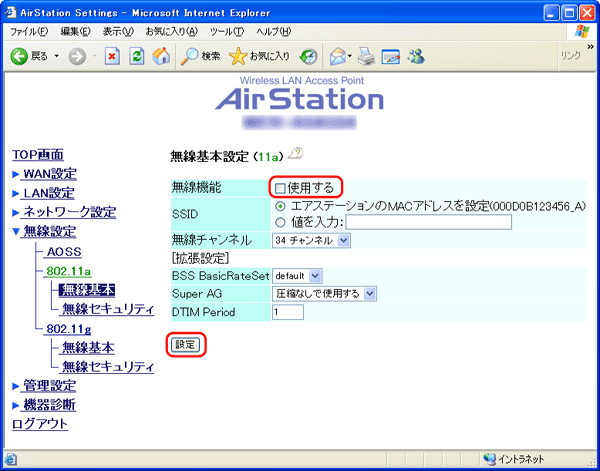This screenshot has width=600, height=471.
Task: Open 無線セキュリティ under 802.11g
Action: (108, 367)
